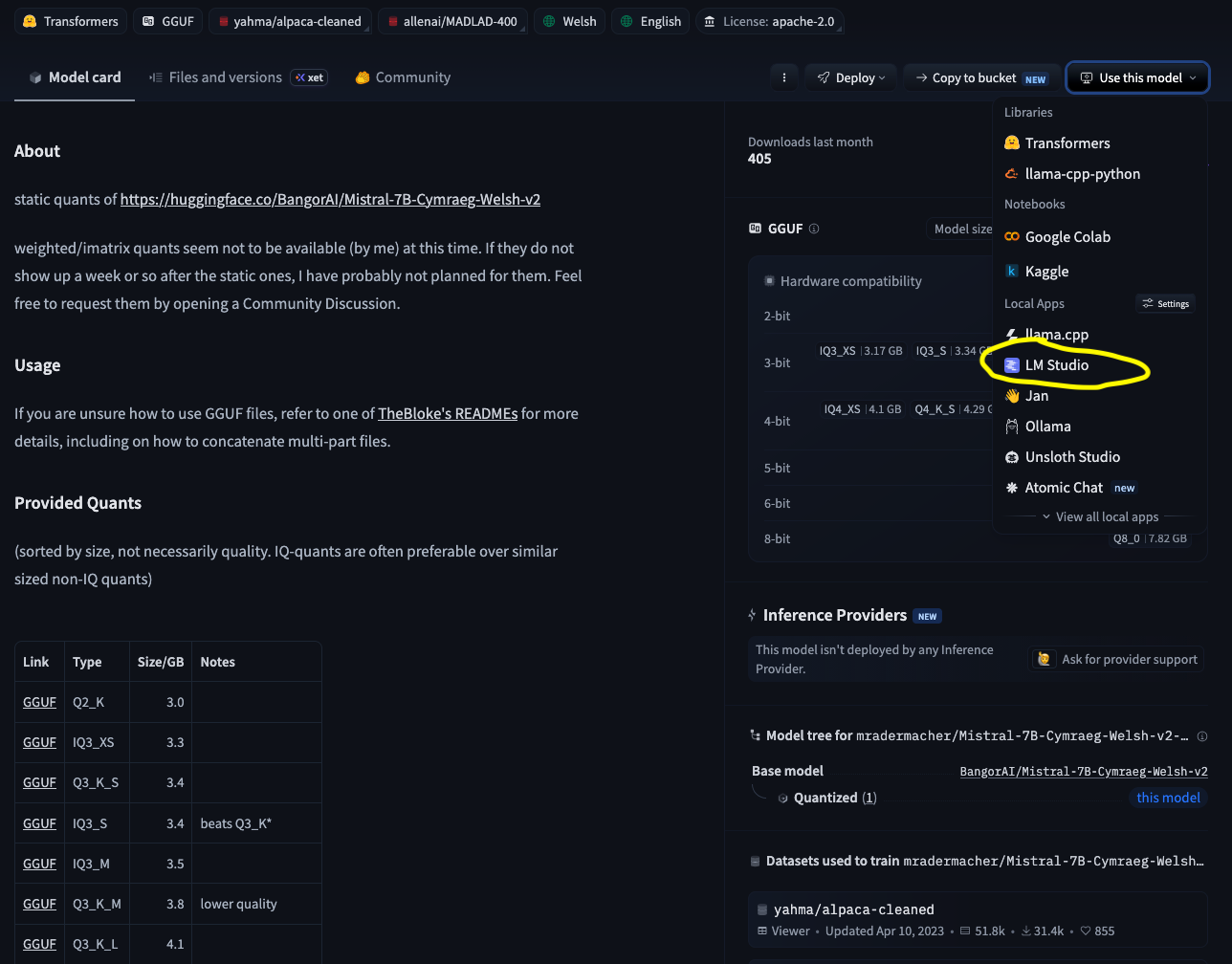Image resolution: width=1232 pixels, height=964 pixels.
Task: Click model tree info icon
Action: tap(1202, 736)
